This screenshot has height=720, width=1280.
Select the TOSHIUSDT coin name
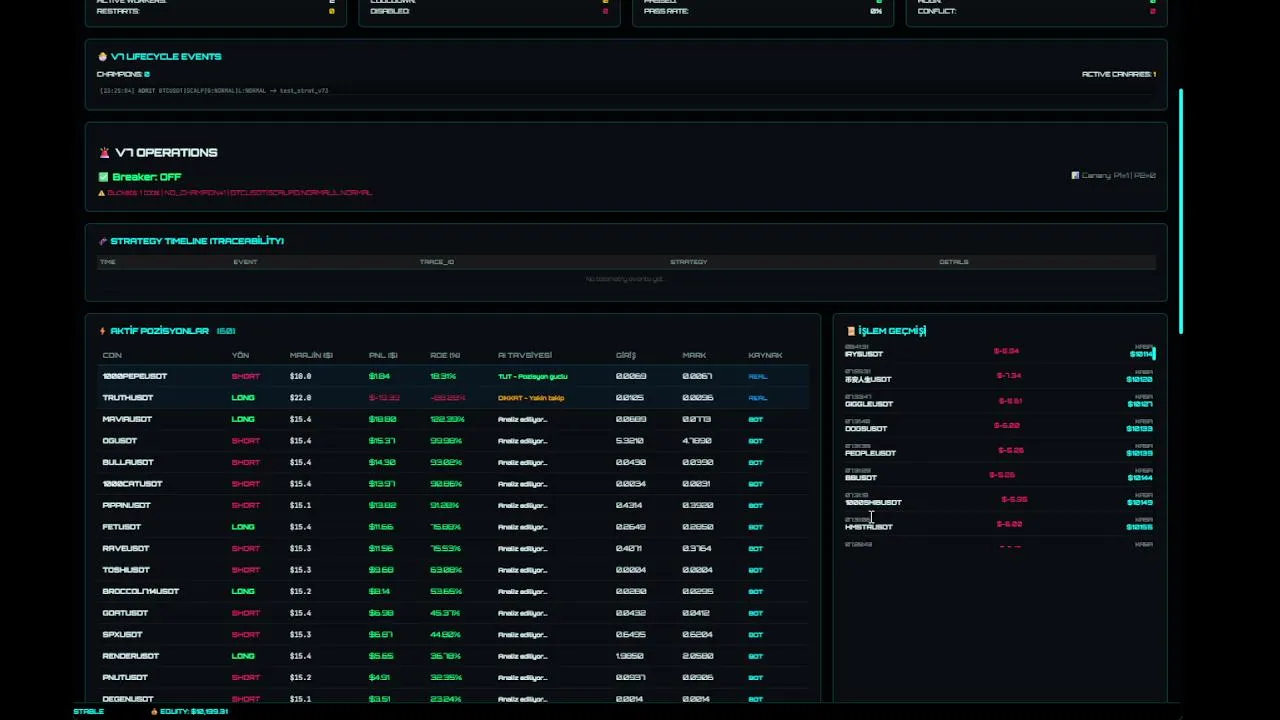coord(126,570)
